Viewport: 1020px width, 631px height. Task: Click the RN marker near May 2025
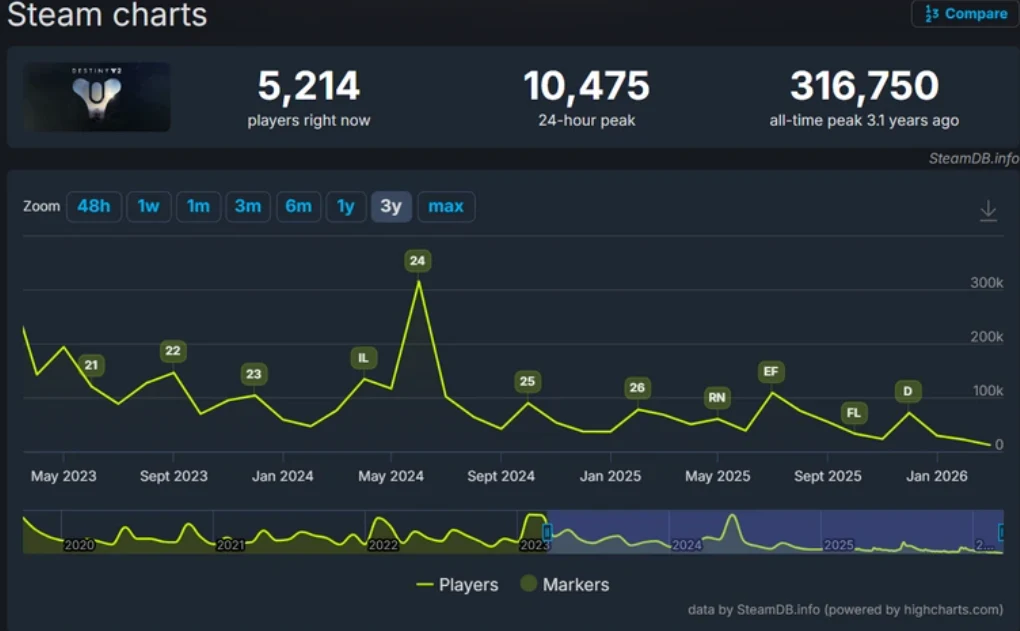point(716,397)
